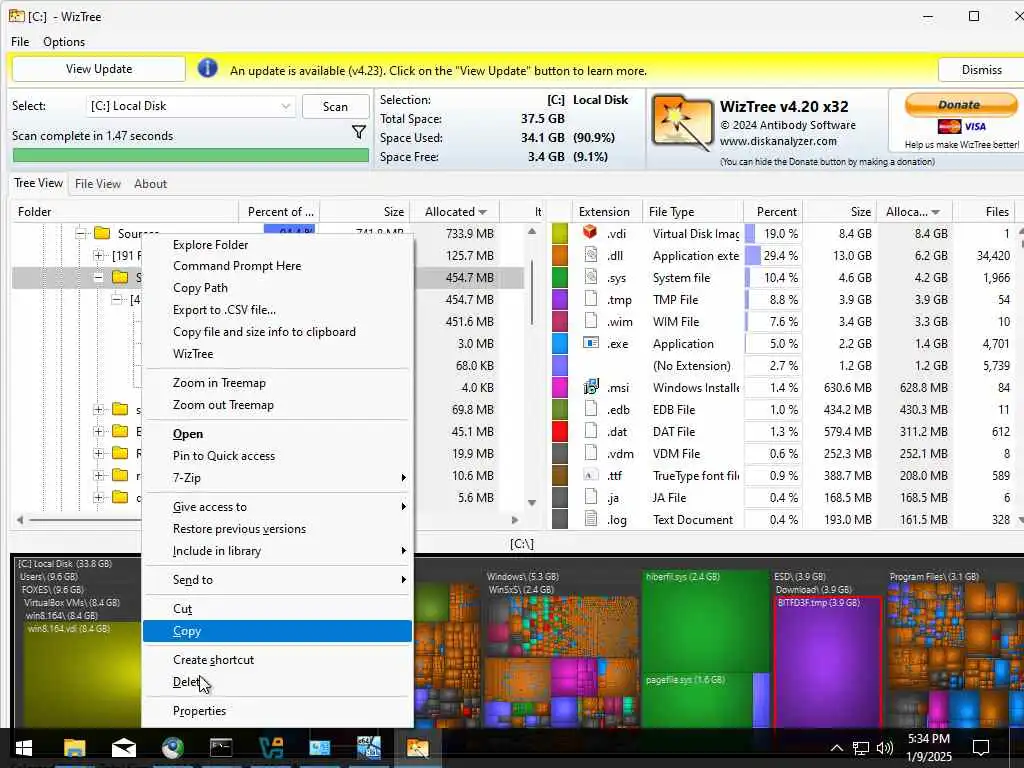Click the .sys file type icon
Image resolution: width=1024 pixels, height=768 pixels.
click(590, 276)
